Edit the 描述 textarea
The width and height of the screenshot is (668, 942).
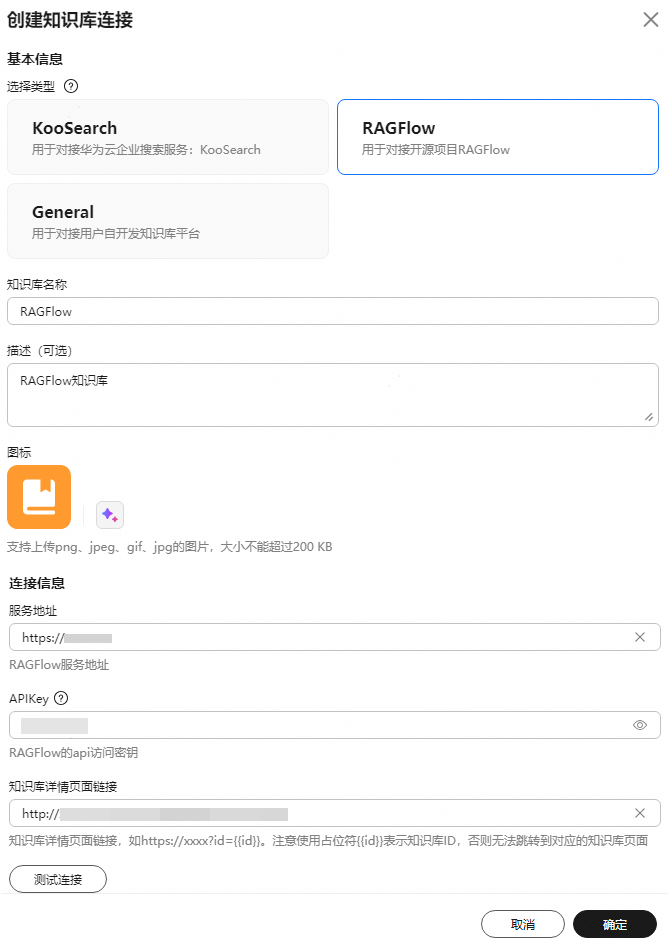tap(333, 395)
